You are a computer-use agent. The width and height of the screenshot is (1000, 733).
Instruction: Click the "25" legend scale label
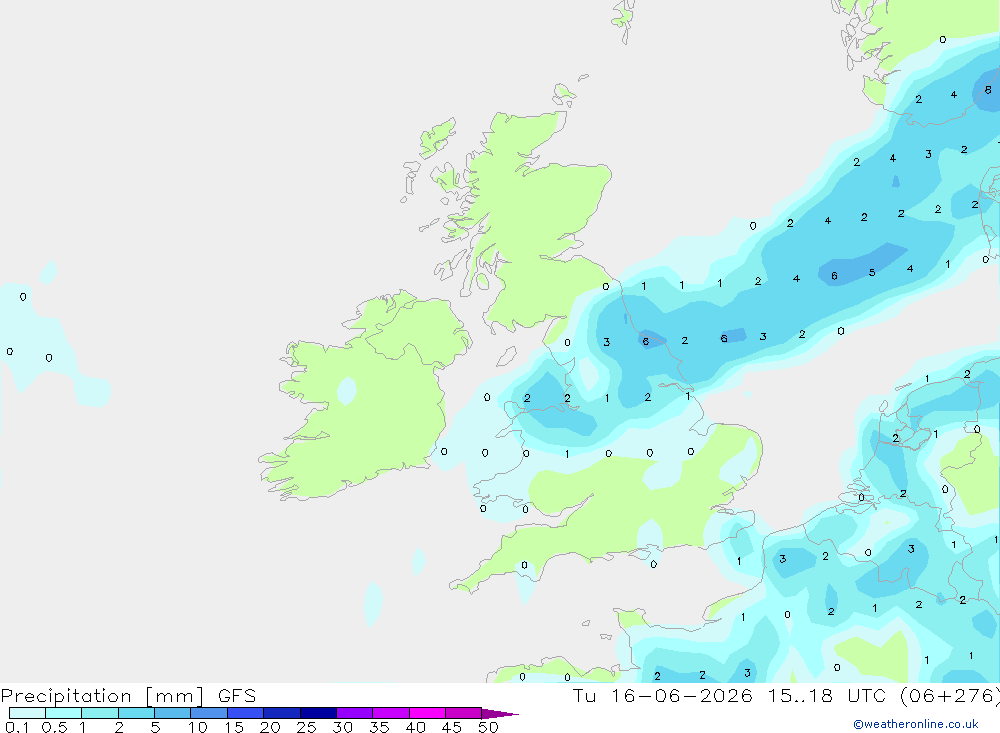click(306, 727)
